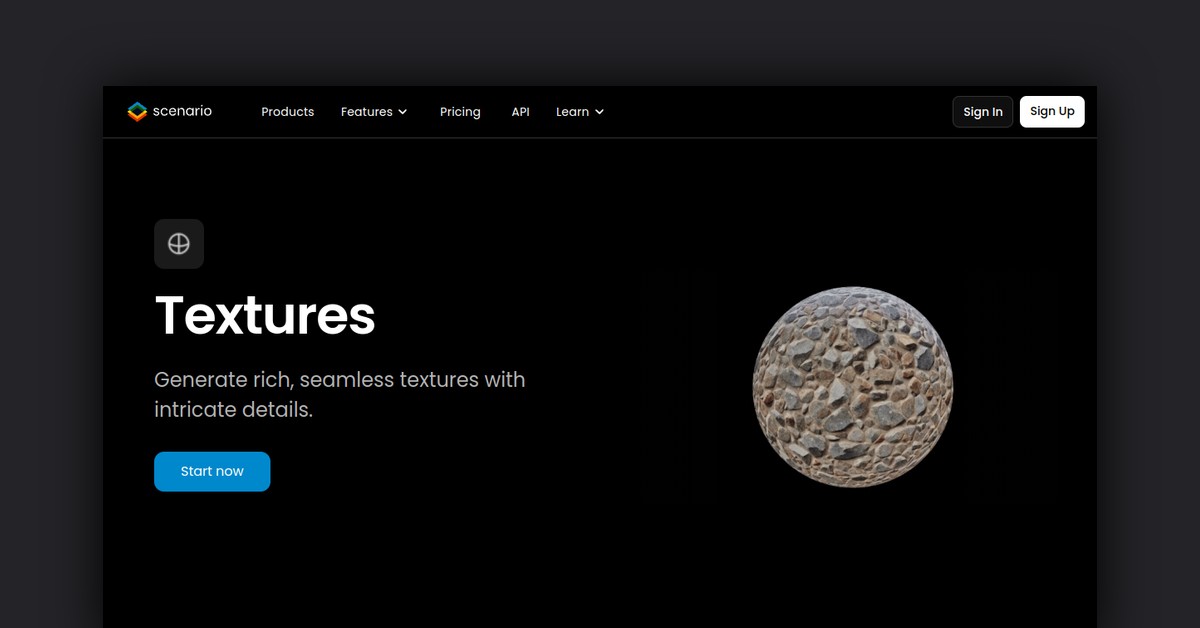Select the Pricing menu item
Viewport: 1200px width, 628px height.
coord(460,111)
